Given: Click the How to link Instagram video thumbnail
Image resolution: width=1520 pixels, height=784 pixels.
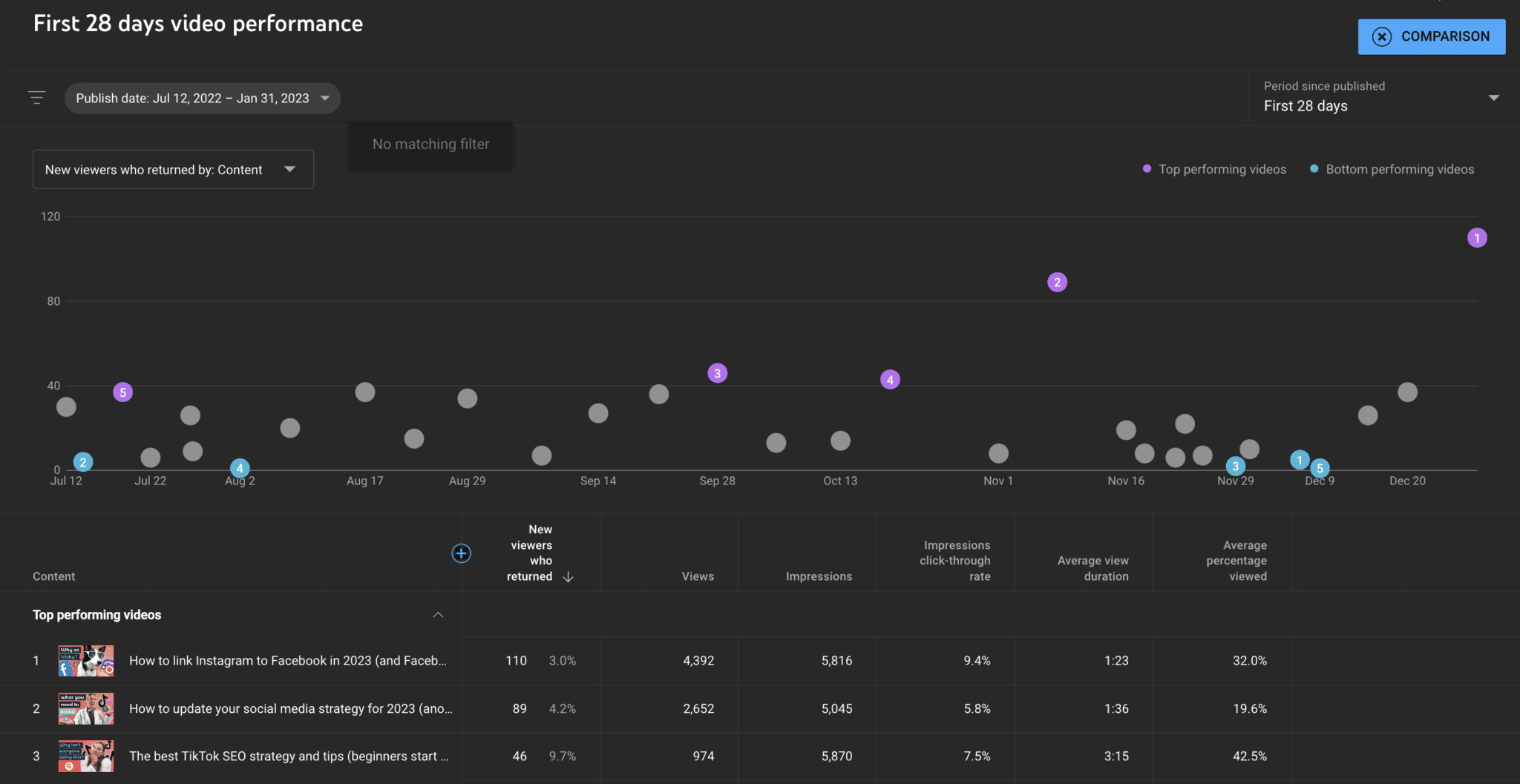Looking at the screenshot, I should coord(85,660).
